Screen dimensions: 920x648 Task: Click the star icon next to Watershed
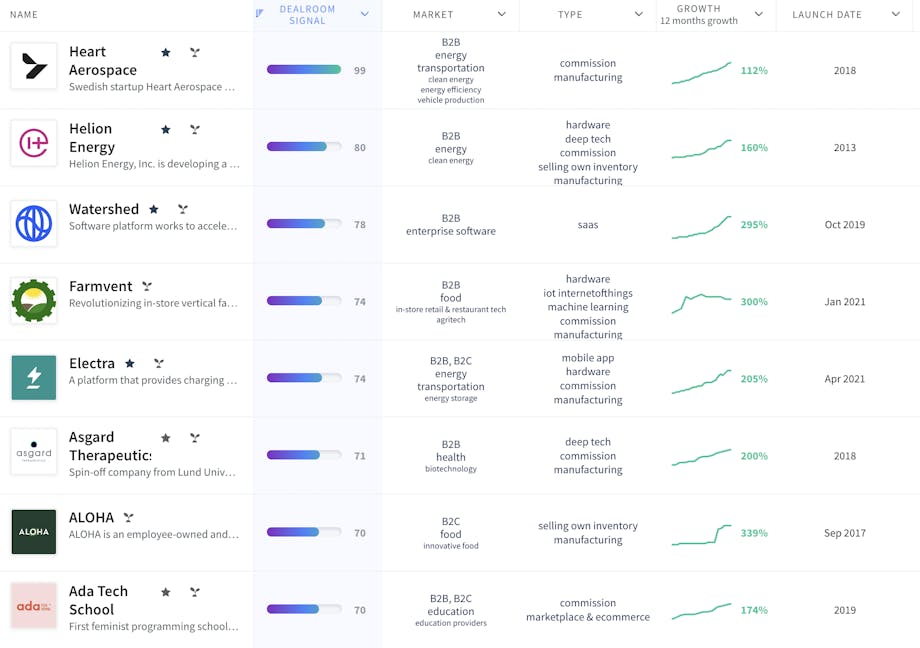(154, 209)
